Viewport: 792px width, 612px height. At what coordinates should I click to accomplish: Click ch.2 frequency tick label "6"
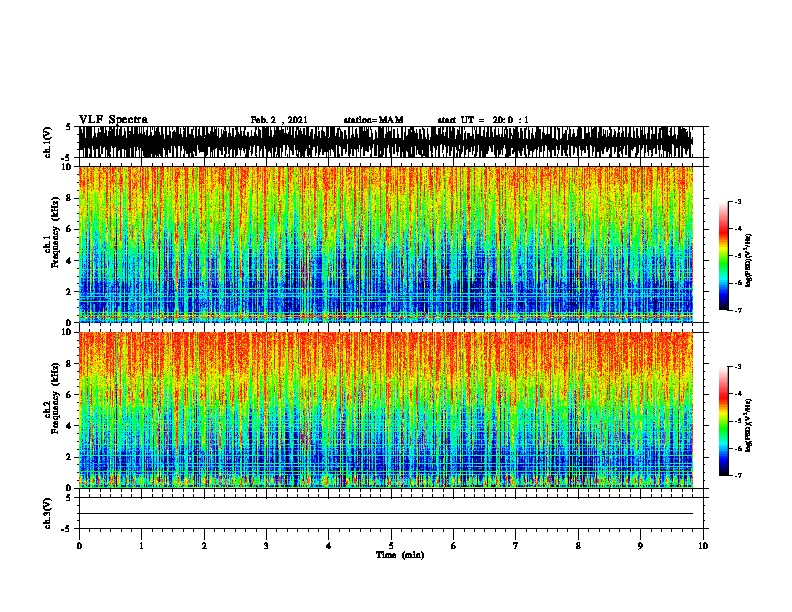pyautogui.click(x=69, y=394)
